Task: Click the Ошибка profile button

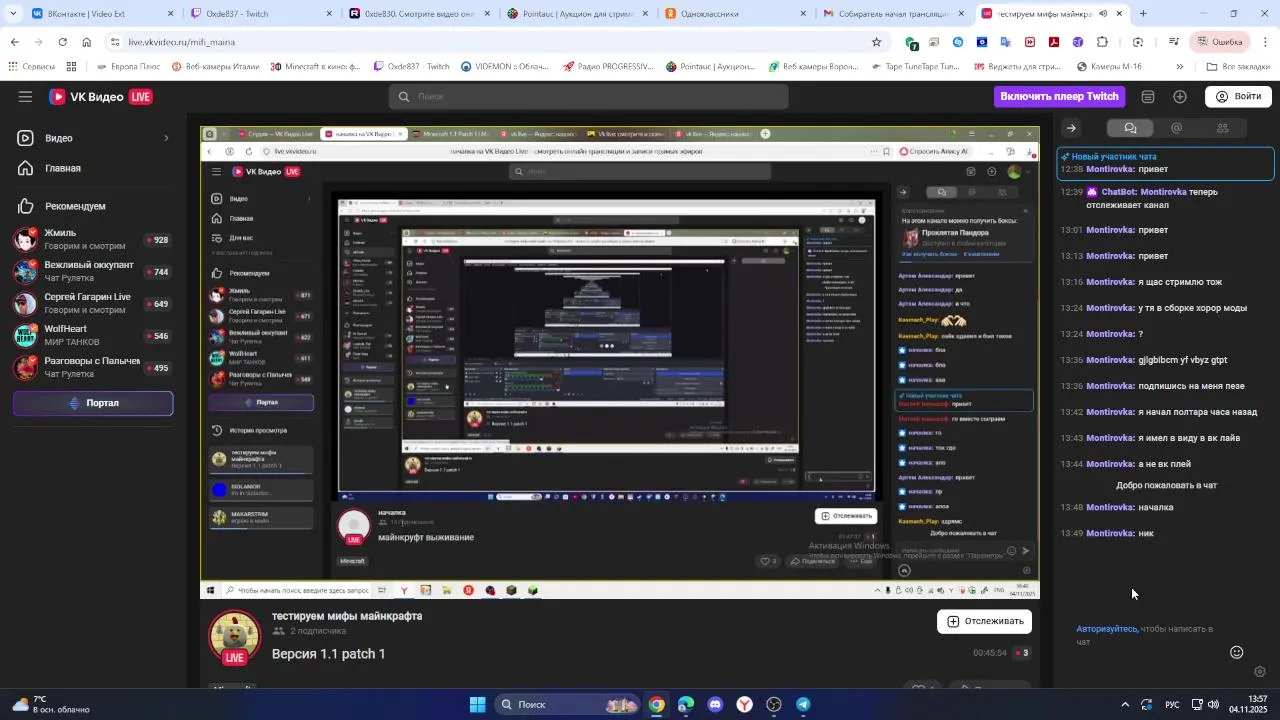Action: pos(1218,42)
